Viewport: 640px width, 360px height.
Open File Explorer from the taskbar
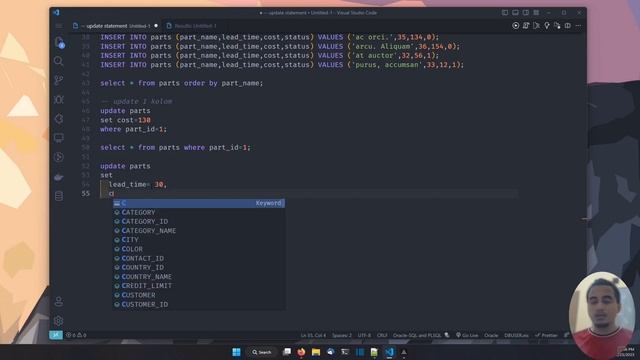pyautogui.click(x=316, y=352)
